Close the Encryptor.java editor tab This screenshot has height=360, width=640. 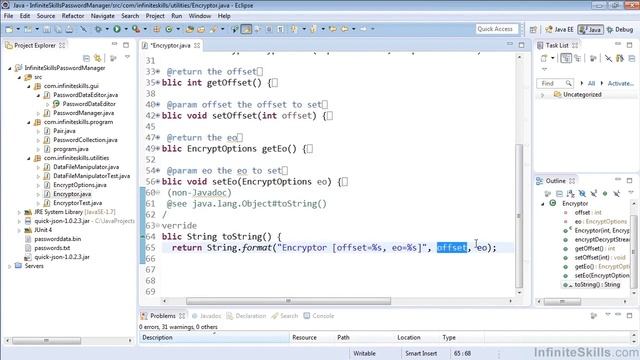(197, 45)
